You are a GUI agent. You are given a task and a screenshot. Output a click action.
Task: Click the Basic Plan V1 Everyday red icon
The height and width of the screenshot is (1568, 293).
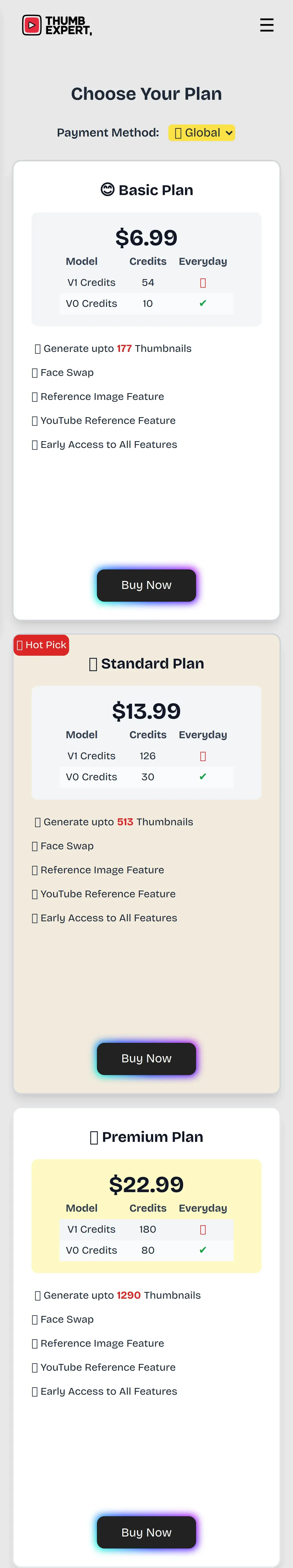coord(203,282)
